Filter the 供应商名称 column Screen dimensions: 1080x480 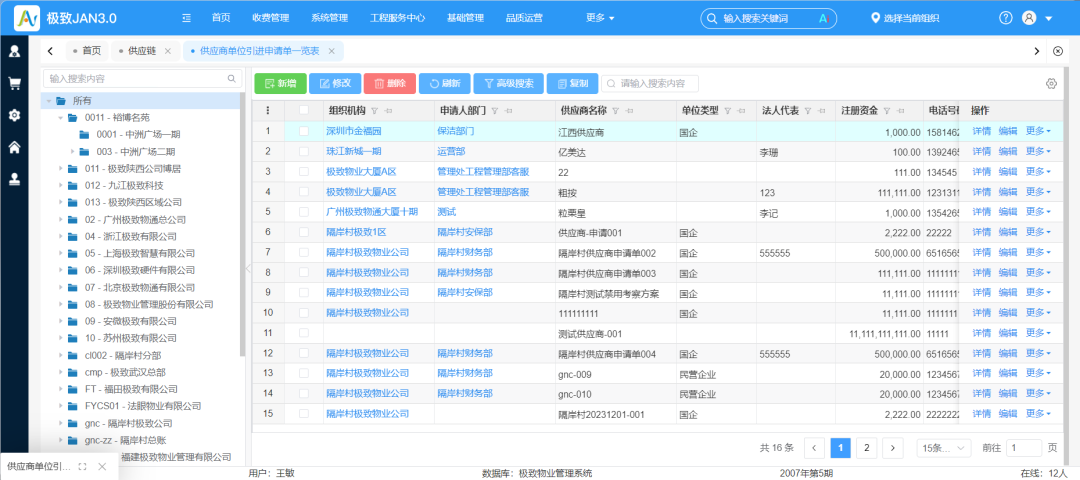(x=614, y=111)
